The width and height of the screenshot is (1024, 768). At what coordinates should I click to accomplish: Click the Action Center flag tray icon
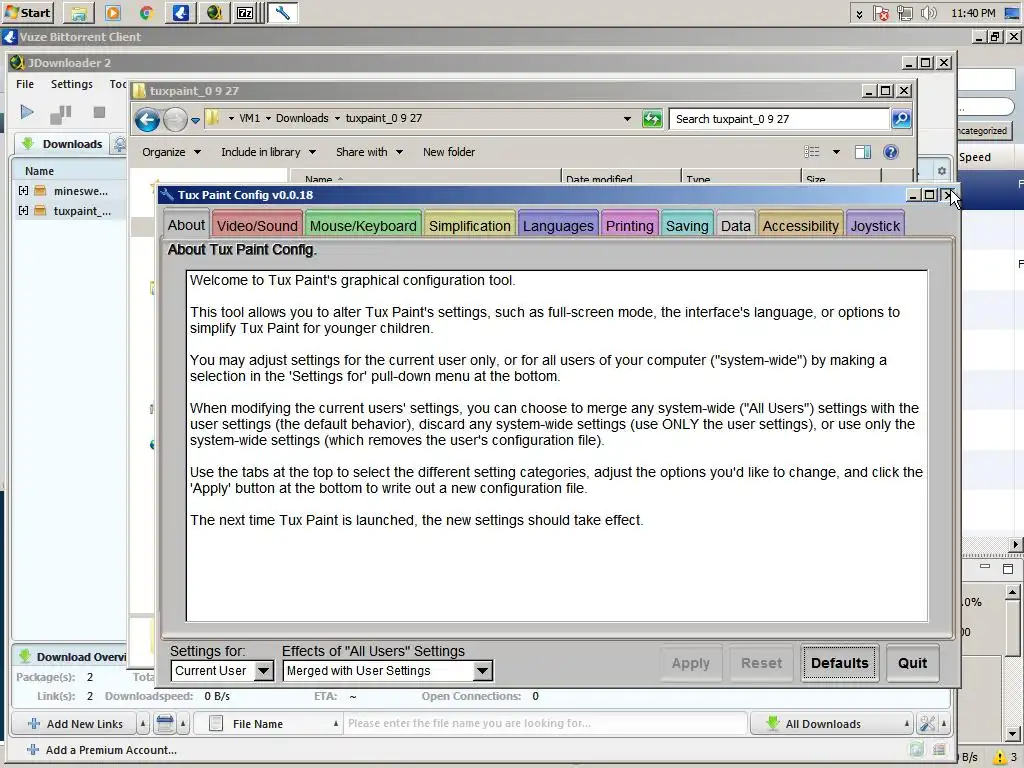[x=881, y=13]
